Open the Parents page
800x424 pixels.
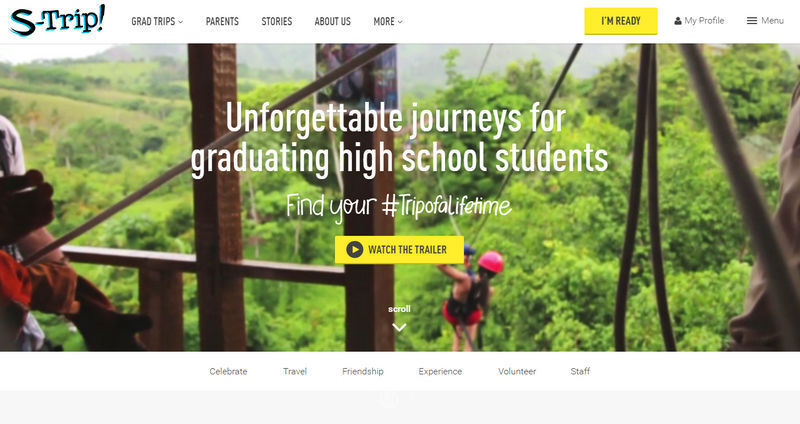tap(222, 21)
